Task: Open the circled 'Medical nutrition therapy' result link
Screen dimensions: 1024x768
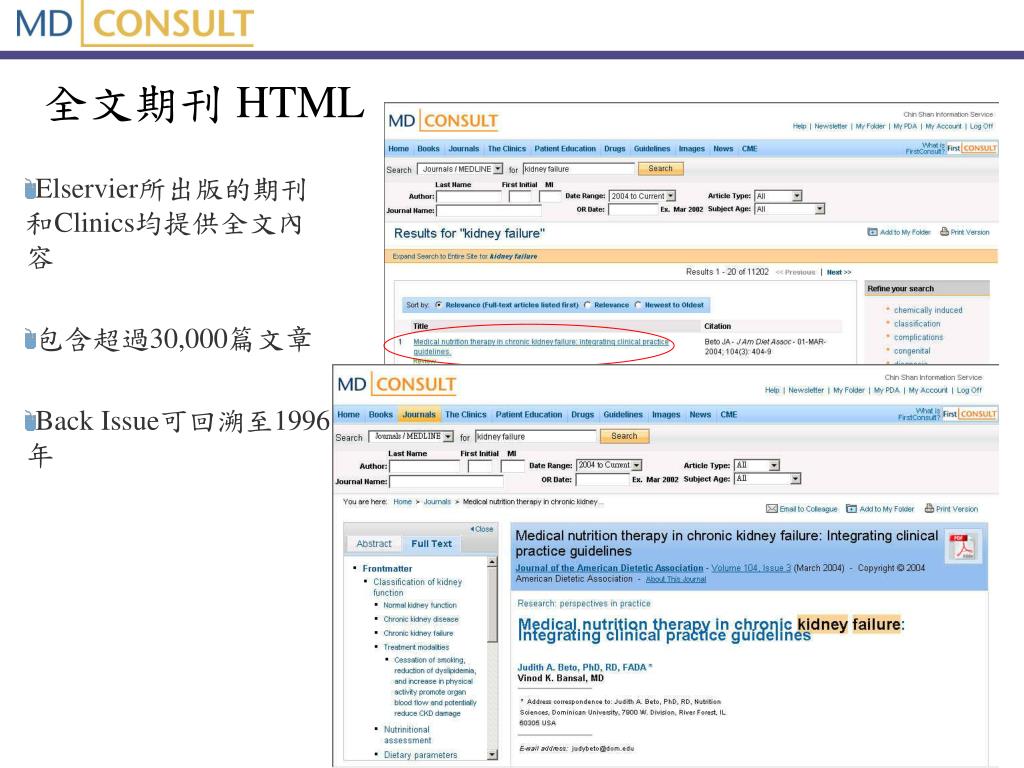Action: (541, 346)
